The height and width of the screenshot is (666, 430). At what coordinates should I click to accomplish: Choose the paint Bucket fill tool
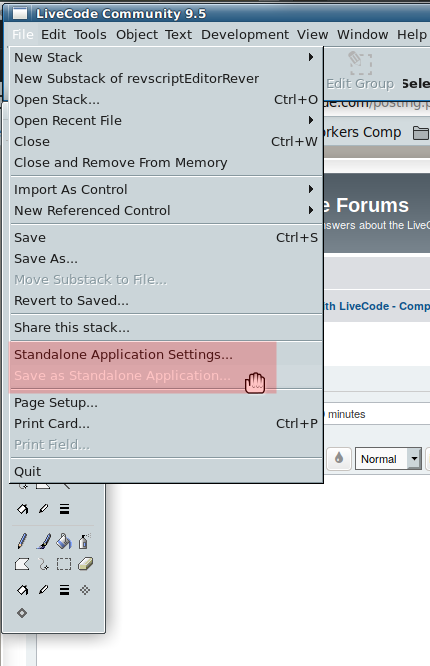pos(64,541)
